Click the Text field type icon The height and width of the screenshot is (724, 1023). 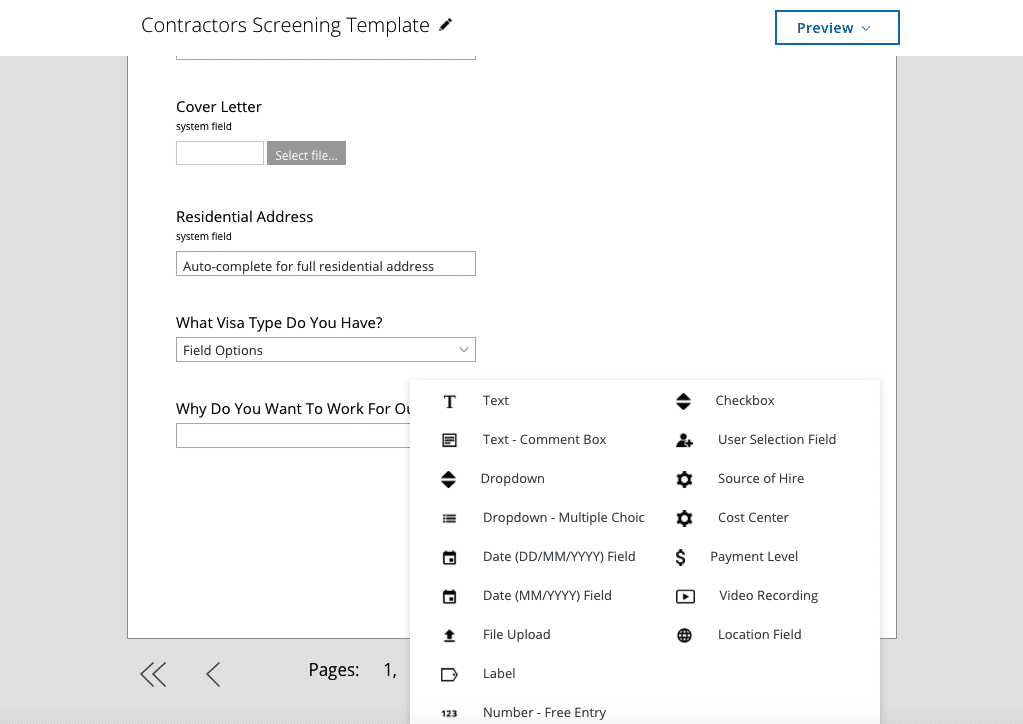click(x=450, y=401)
